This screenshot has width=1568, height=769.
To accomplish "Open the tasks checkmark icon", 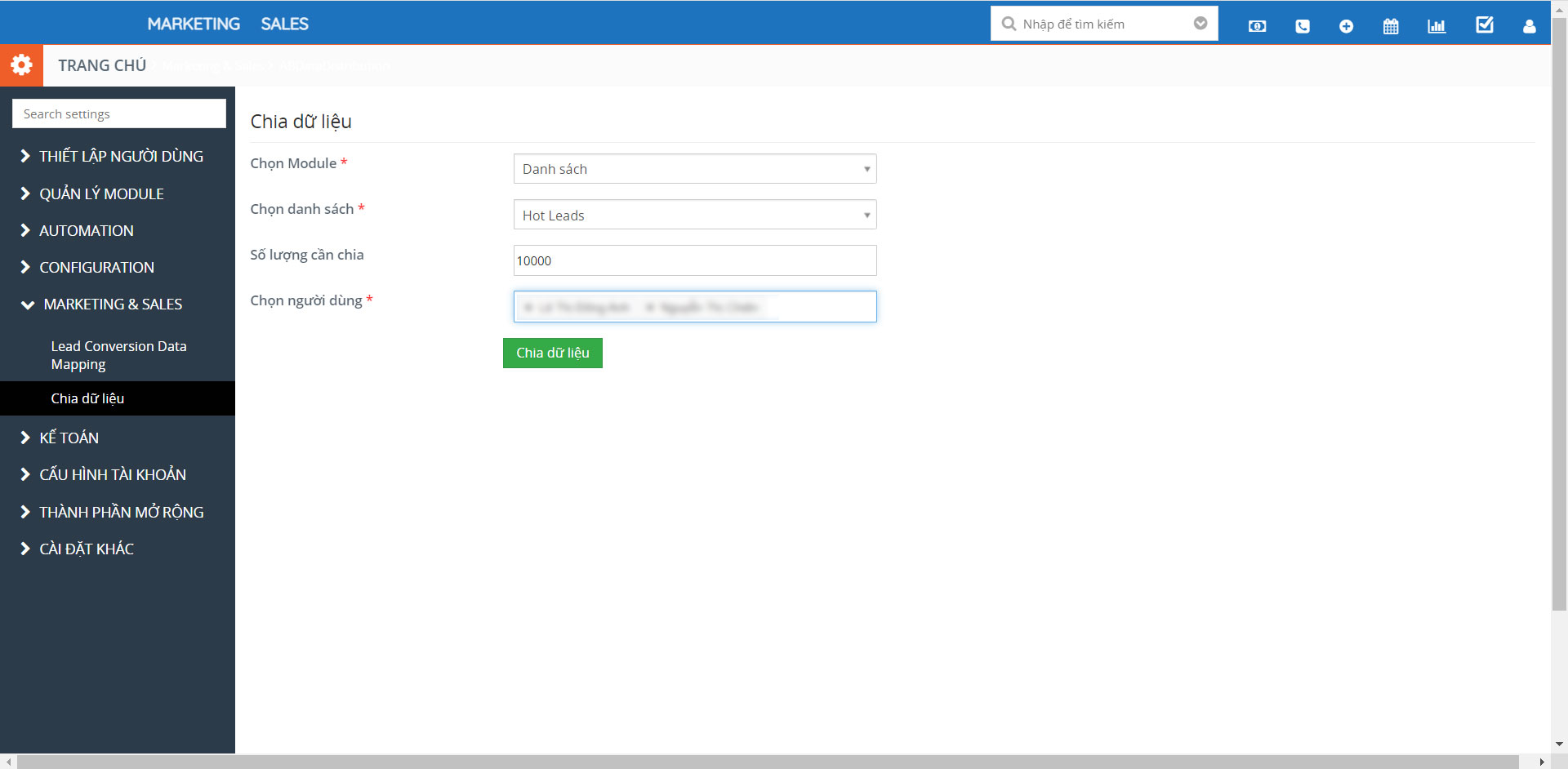I will point(1485,24).
